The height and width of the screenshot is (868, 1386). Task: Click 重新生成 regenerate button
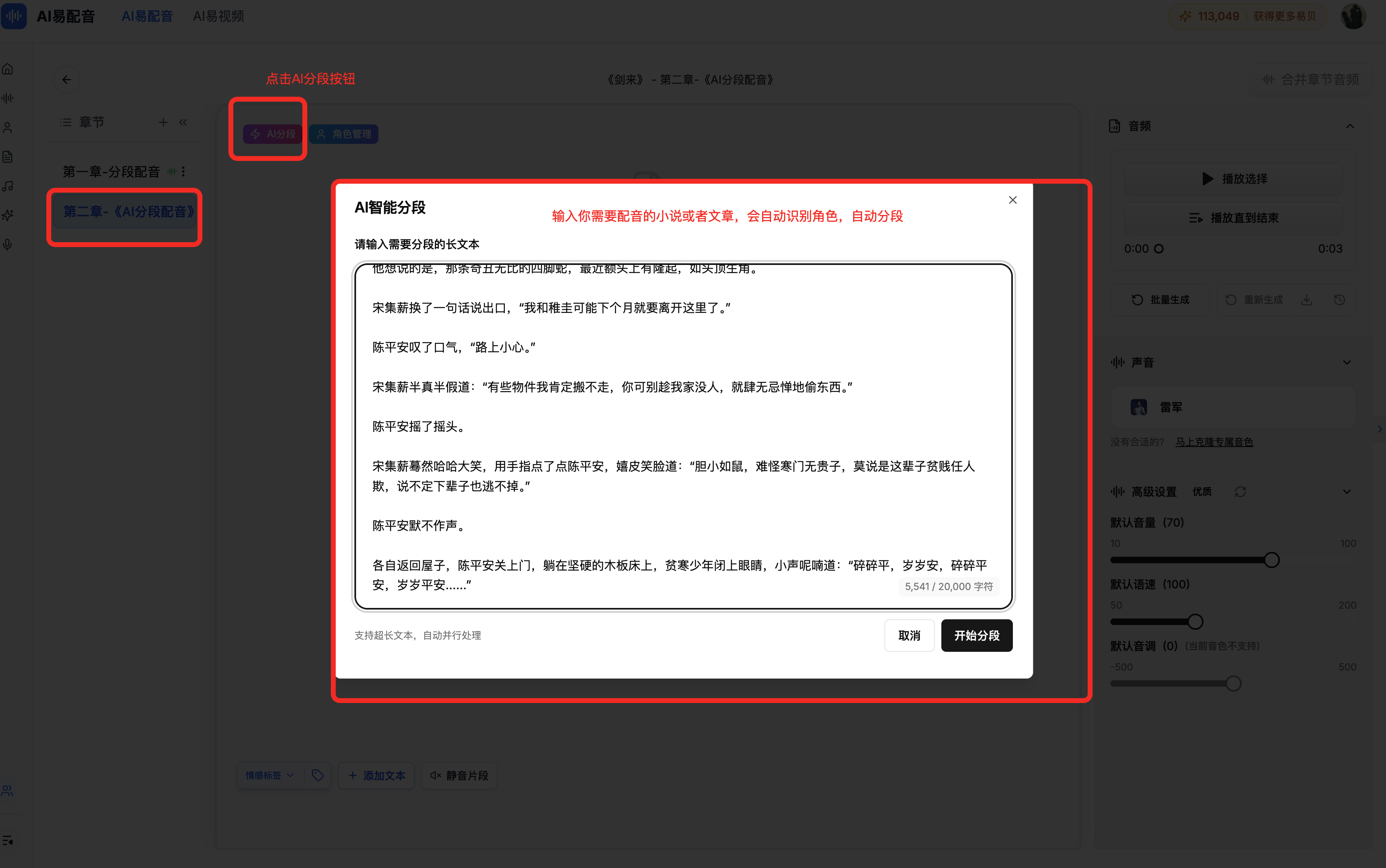pyautogui.click(x=1254, y=299)
